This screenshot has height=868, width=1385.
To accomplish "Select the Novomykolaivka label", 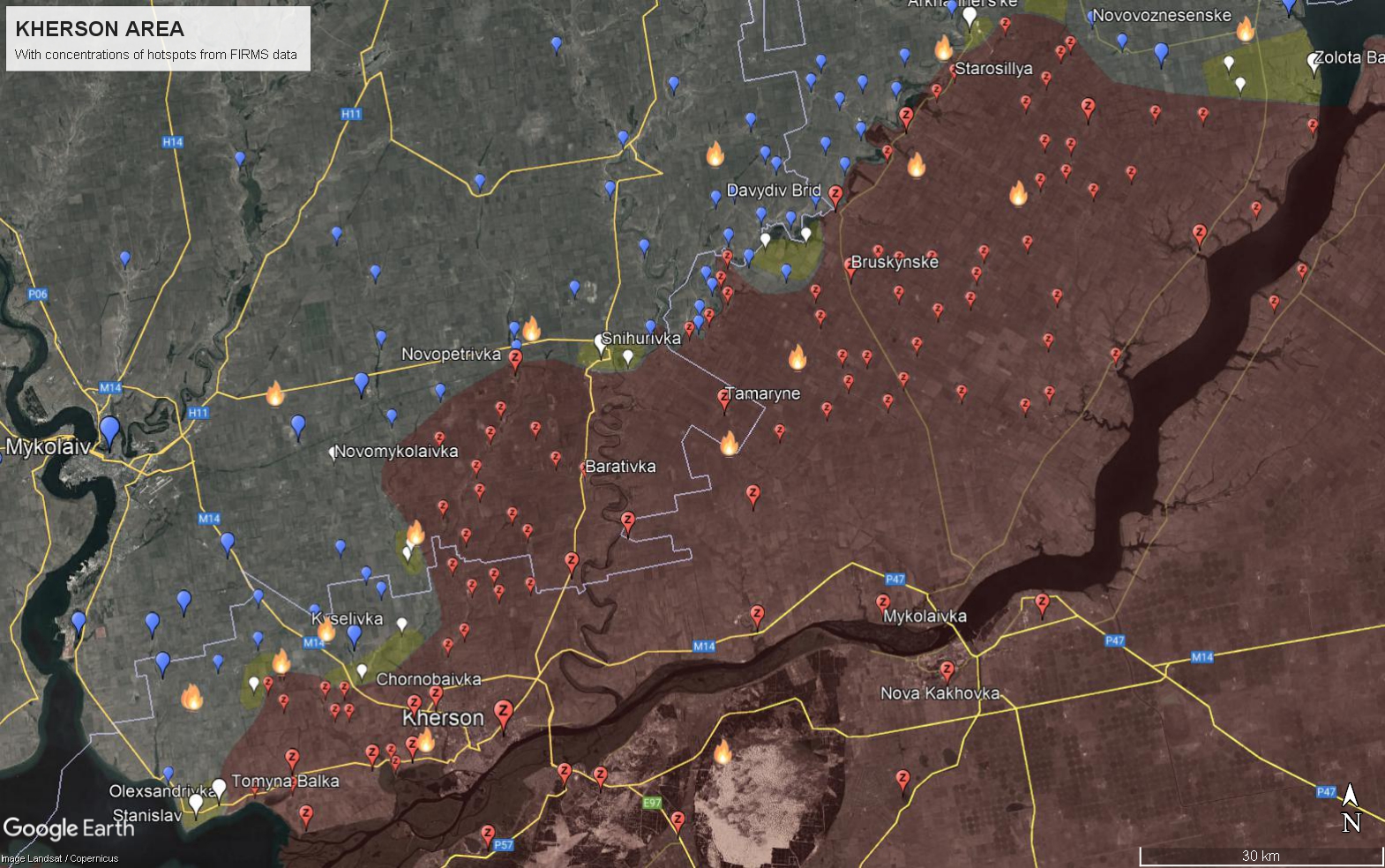I will 396,451.
